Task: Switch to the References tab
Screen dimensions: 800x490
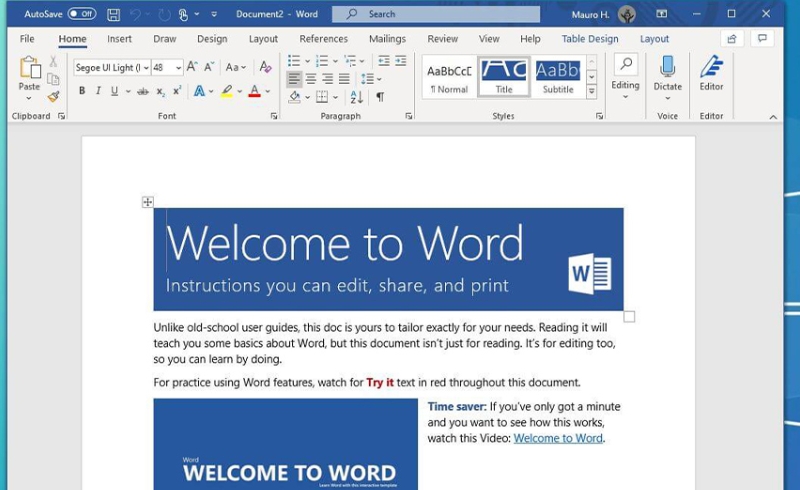Action: tap(323, 39)
